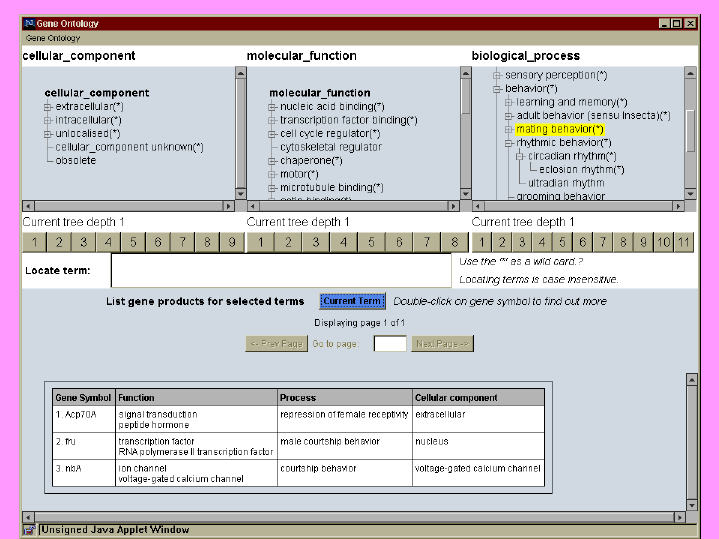This screenshot has height=539, width=719.
Task: Open the Gene Ontology menu
Action: [x=53, y=38]
